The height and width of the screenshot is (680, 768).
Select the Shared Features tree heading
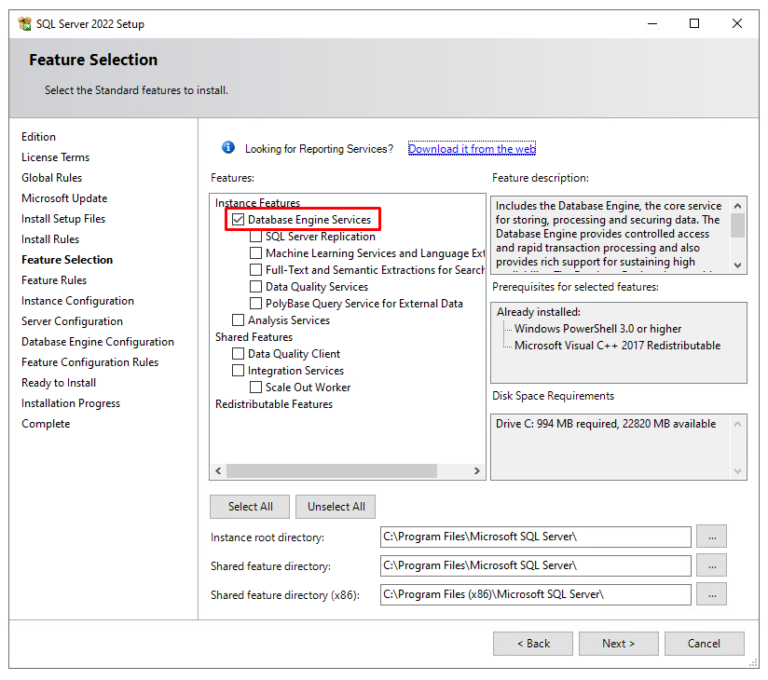[x=254, y=337]
